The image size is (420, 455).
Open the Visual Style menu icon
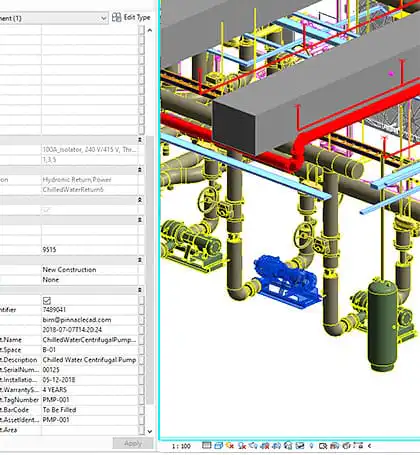click(218, 446)
